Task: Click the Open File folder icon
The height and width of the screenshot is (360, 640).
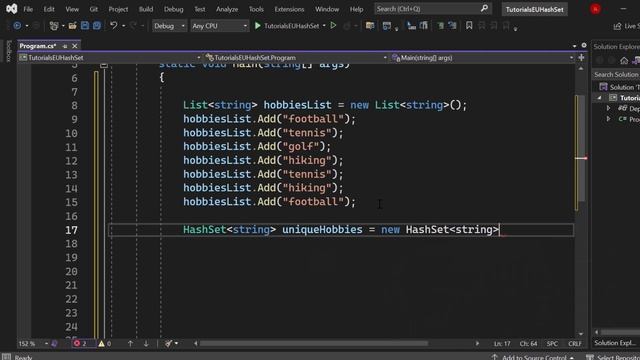Action: click(72, 26)
